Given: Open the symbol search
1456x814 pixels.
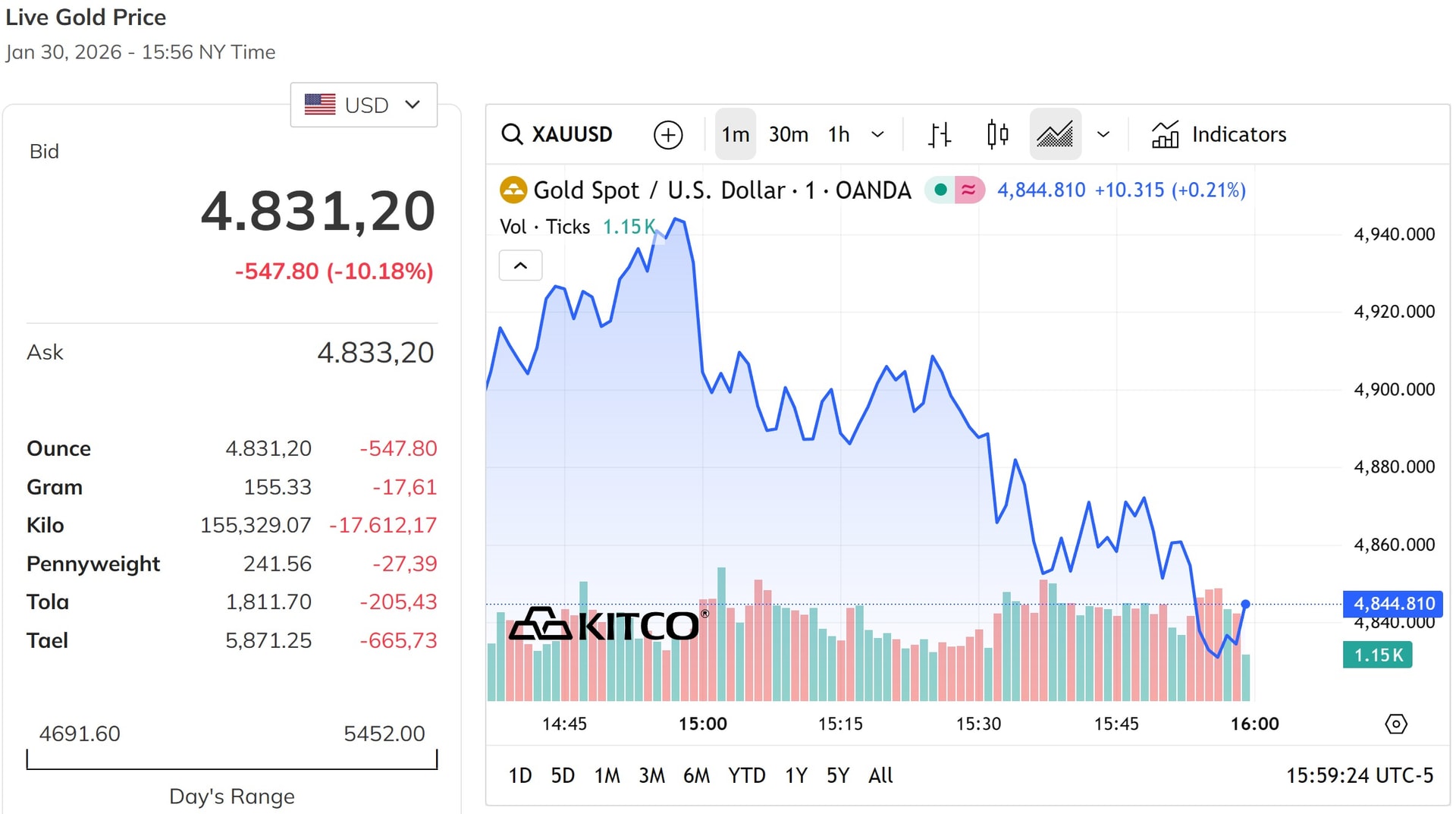Looking at the screenshot, I should tap(513, 134).
